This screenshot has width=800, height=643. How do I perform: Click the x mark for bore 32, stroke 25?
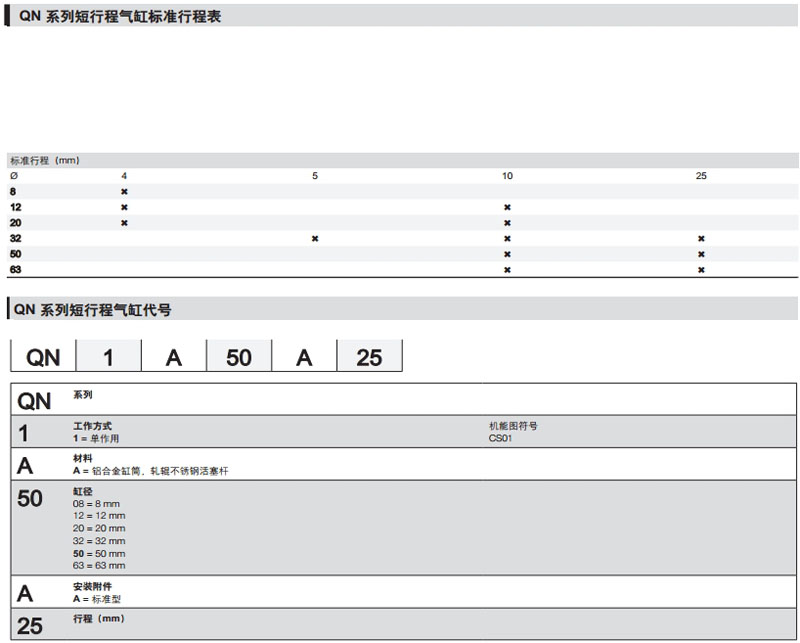[701, 238]
